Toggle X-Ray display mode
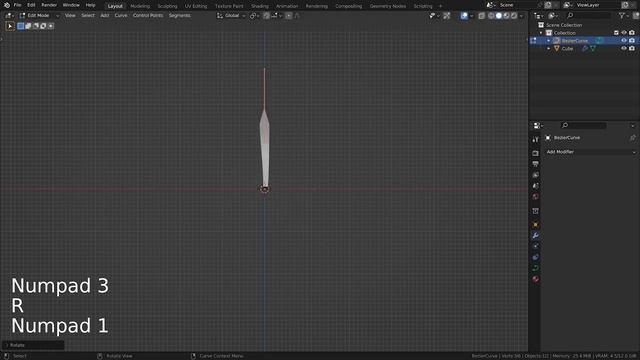 (482, 16)
